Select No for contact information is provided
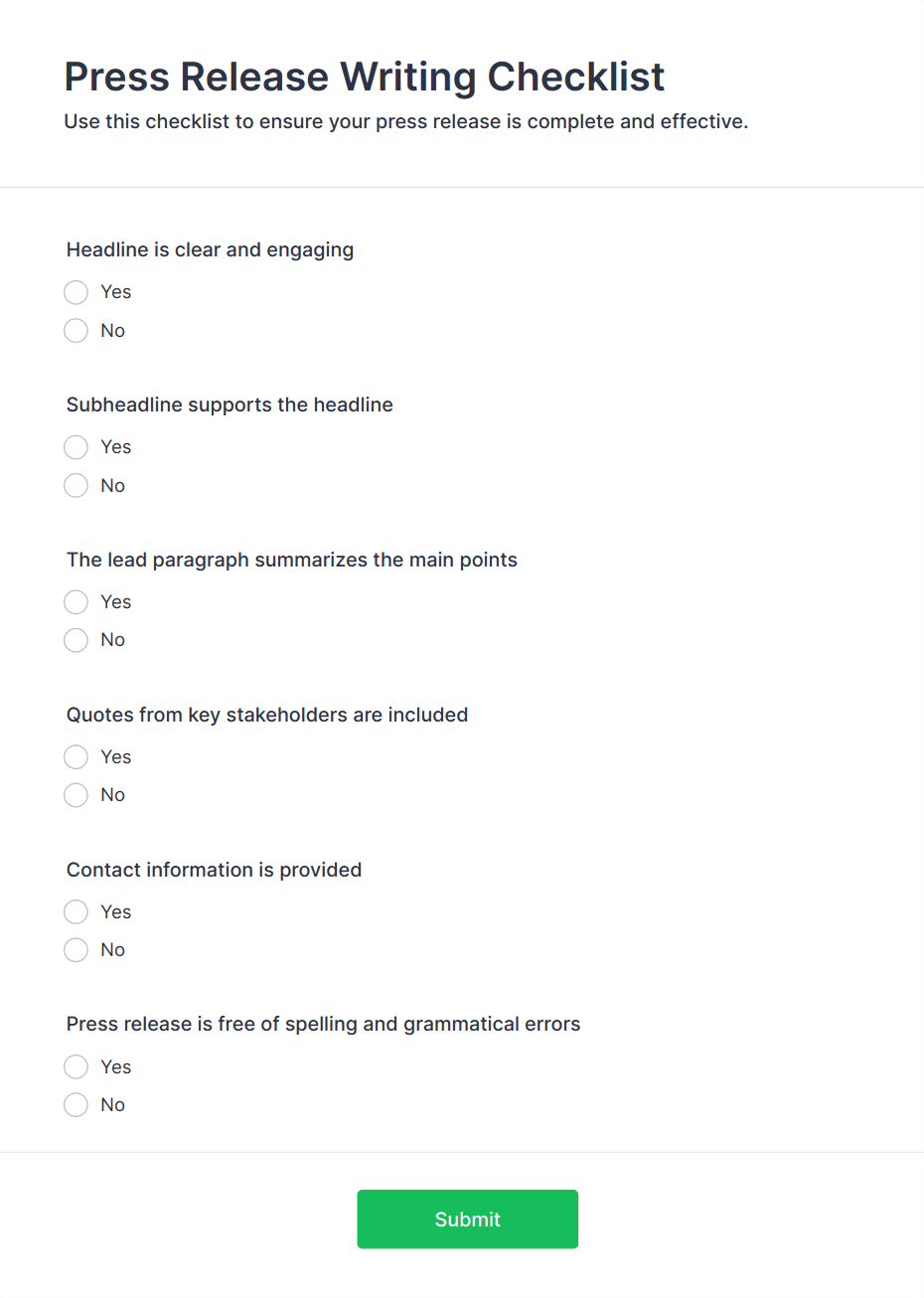This screenshot has height=1298, width=924. click(77, 950)
